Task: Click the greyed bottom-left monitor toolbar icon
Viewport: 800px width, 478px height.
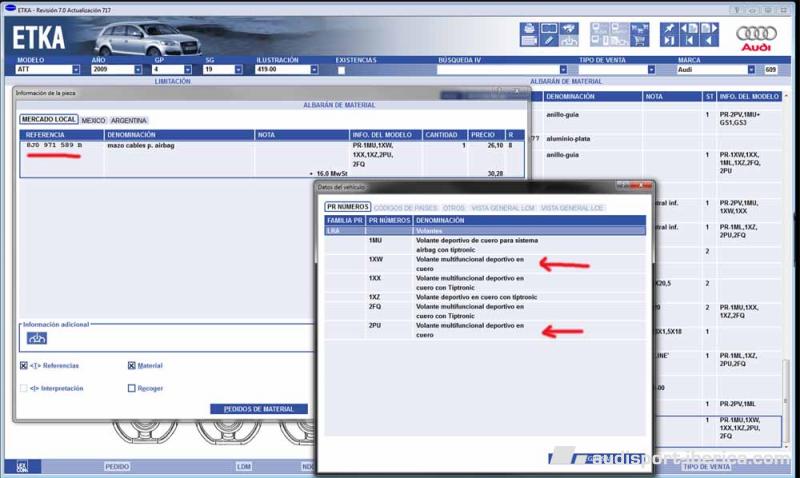Action: tap(599, 41)
